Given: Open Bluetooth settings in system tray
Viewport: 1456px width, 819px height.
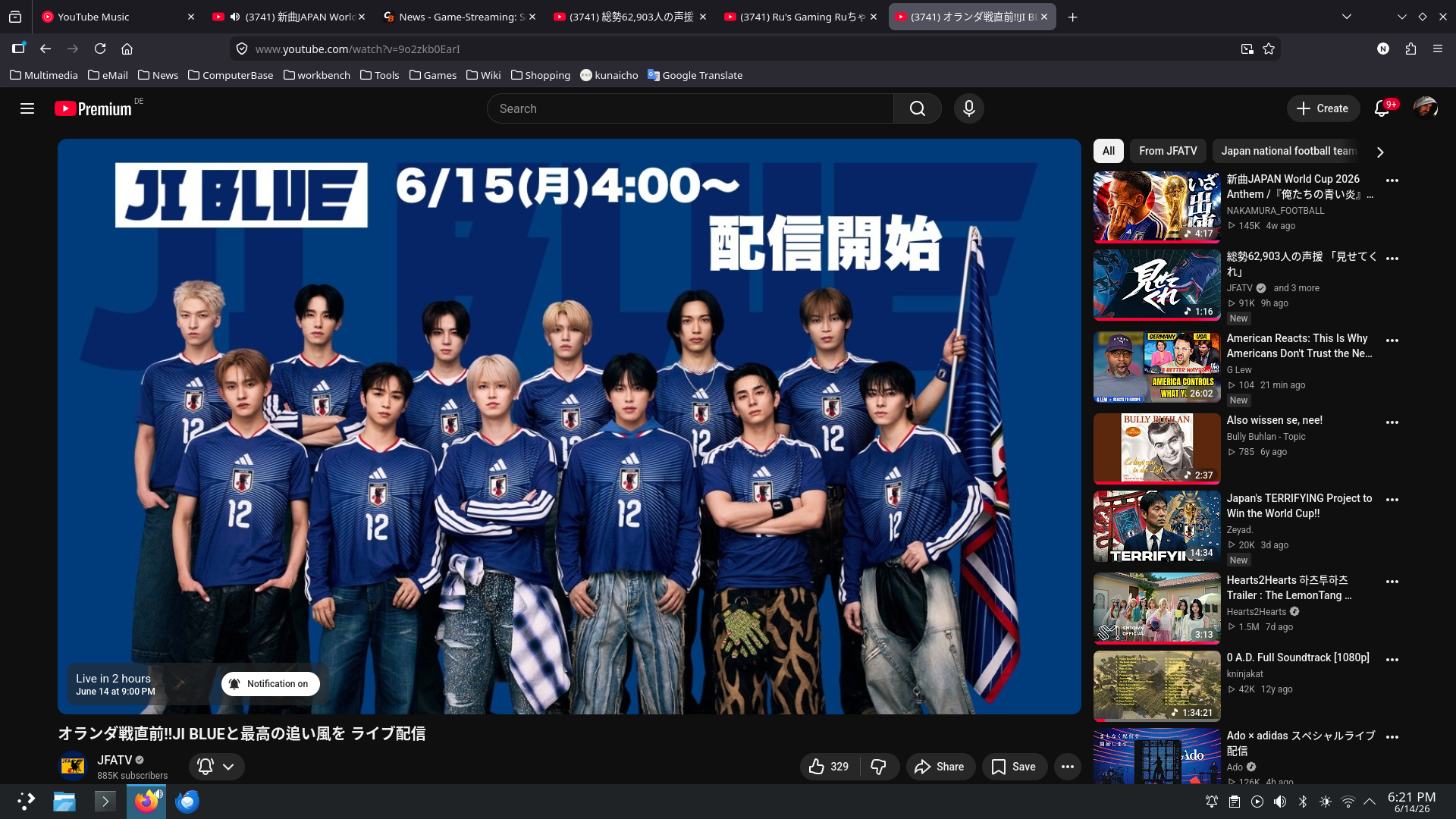Looking at the screenshot, I should click(1303, 802).
